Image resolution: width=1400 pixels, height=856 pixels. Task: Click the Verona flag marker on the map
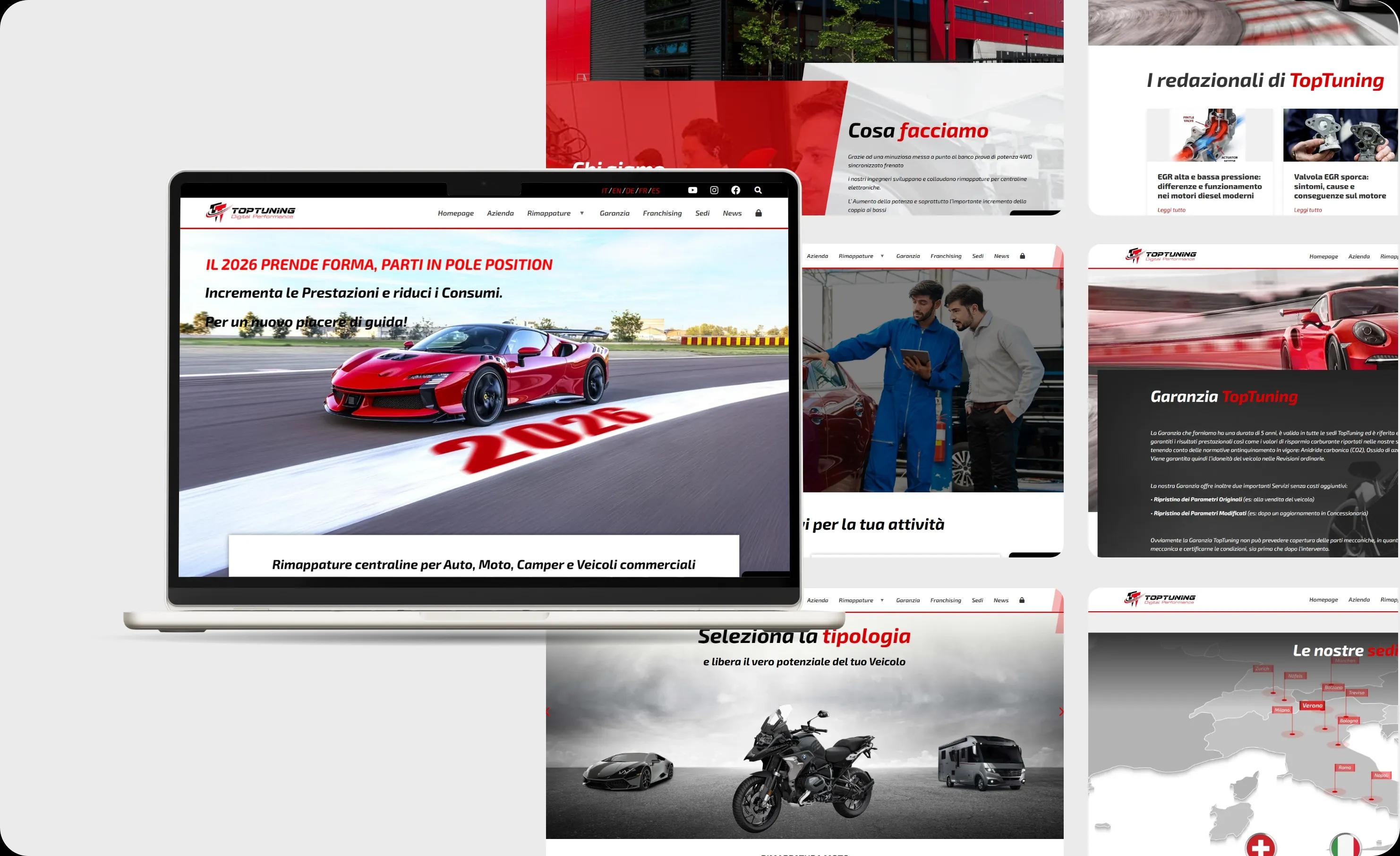[x=1313, y=705]
